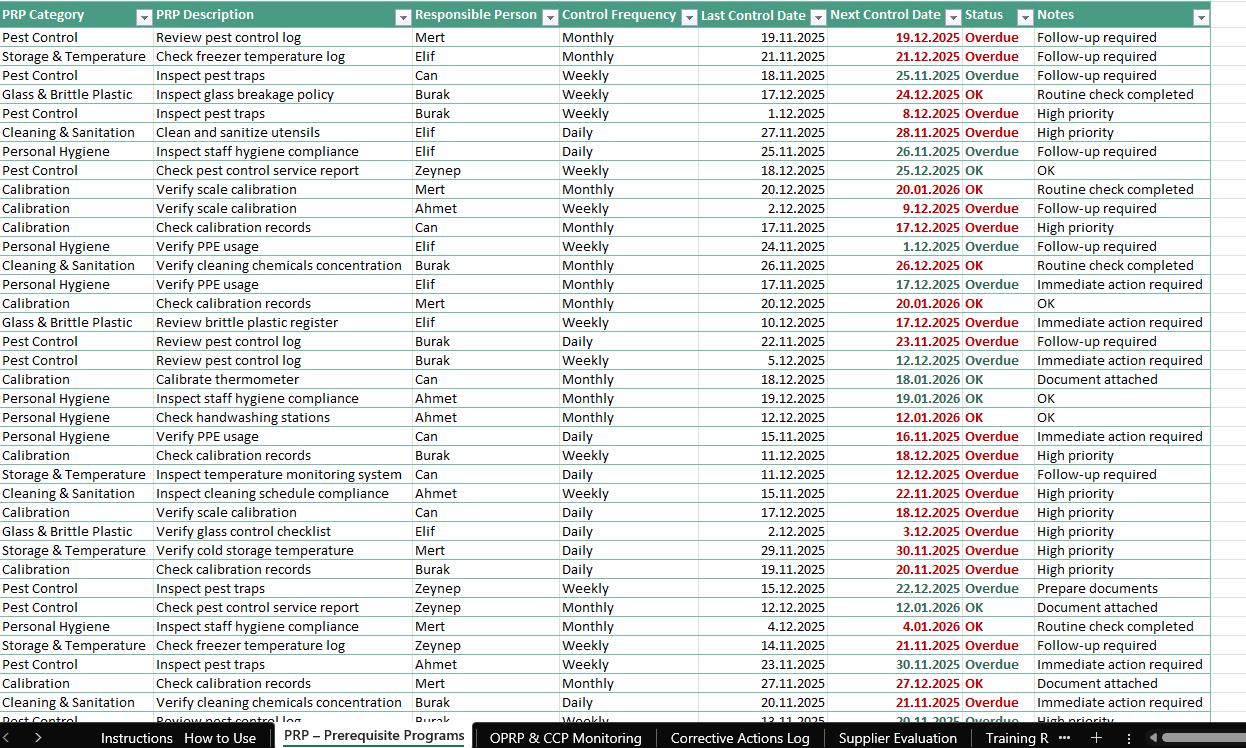
Task: Click the vertical dots tab bar handle
Action: coord(1129,738)
